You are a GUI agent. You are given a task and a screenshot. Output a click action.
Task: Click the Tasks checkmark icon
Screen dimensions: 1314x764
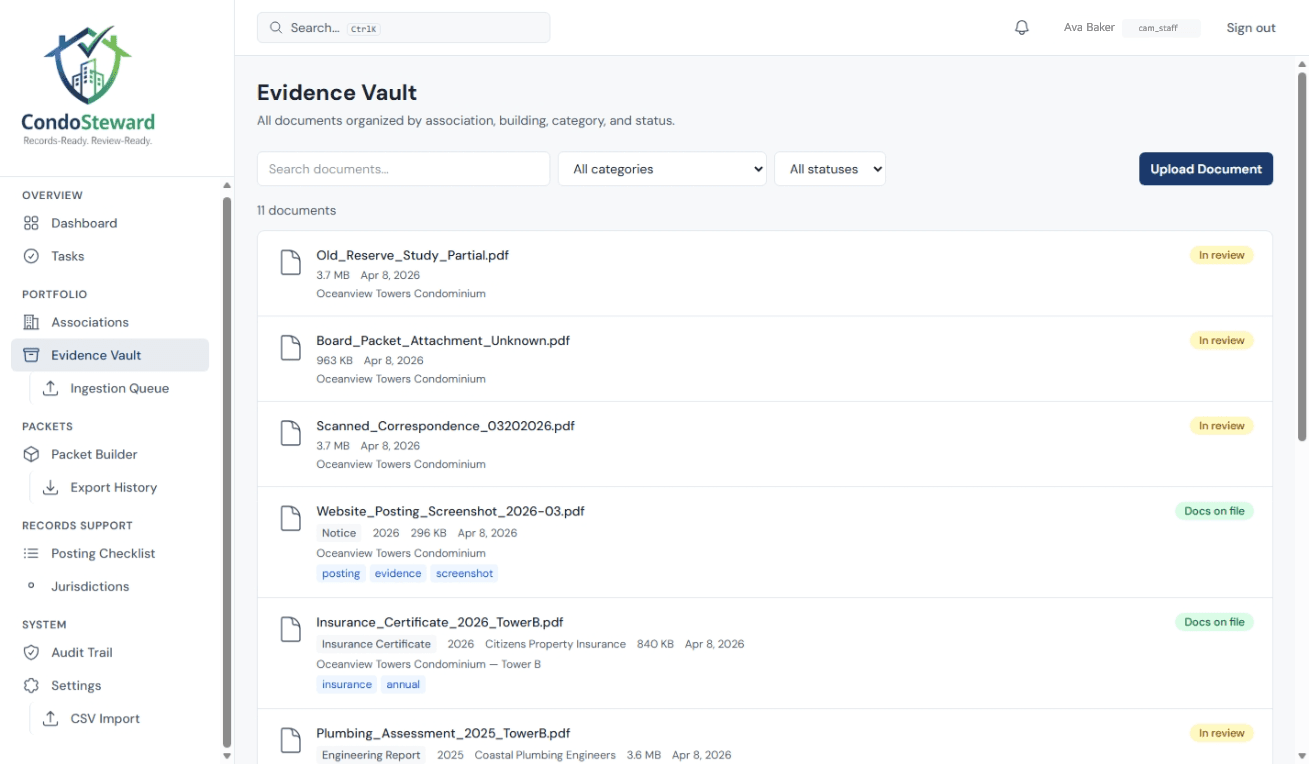click(x=31, y=256)
